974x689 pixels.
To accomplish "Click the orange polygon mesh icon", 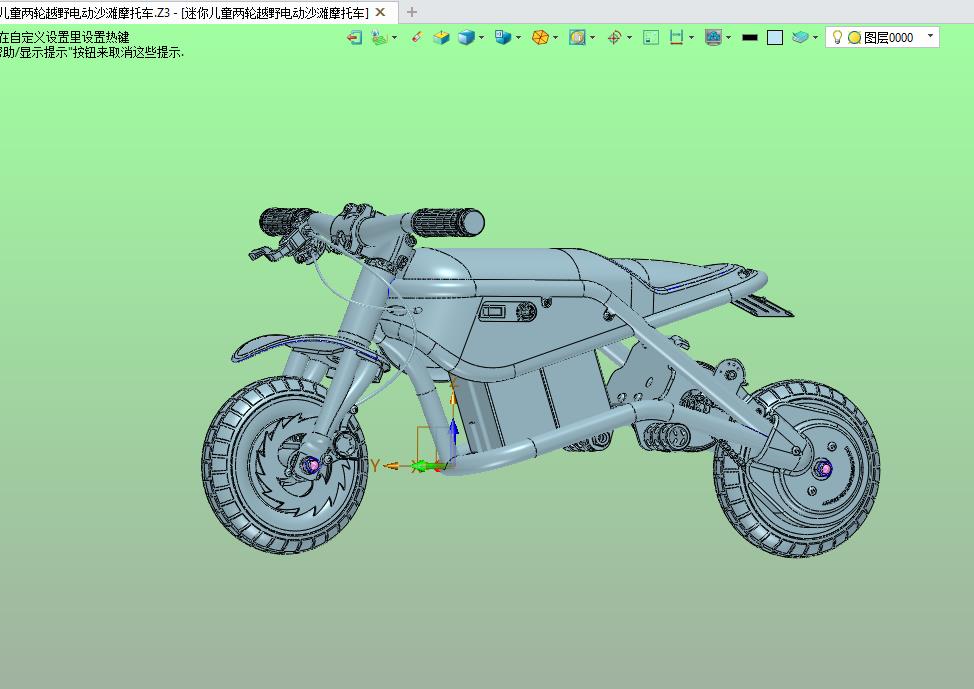I will click(540, 38).
